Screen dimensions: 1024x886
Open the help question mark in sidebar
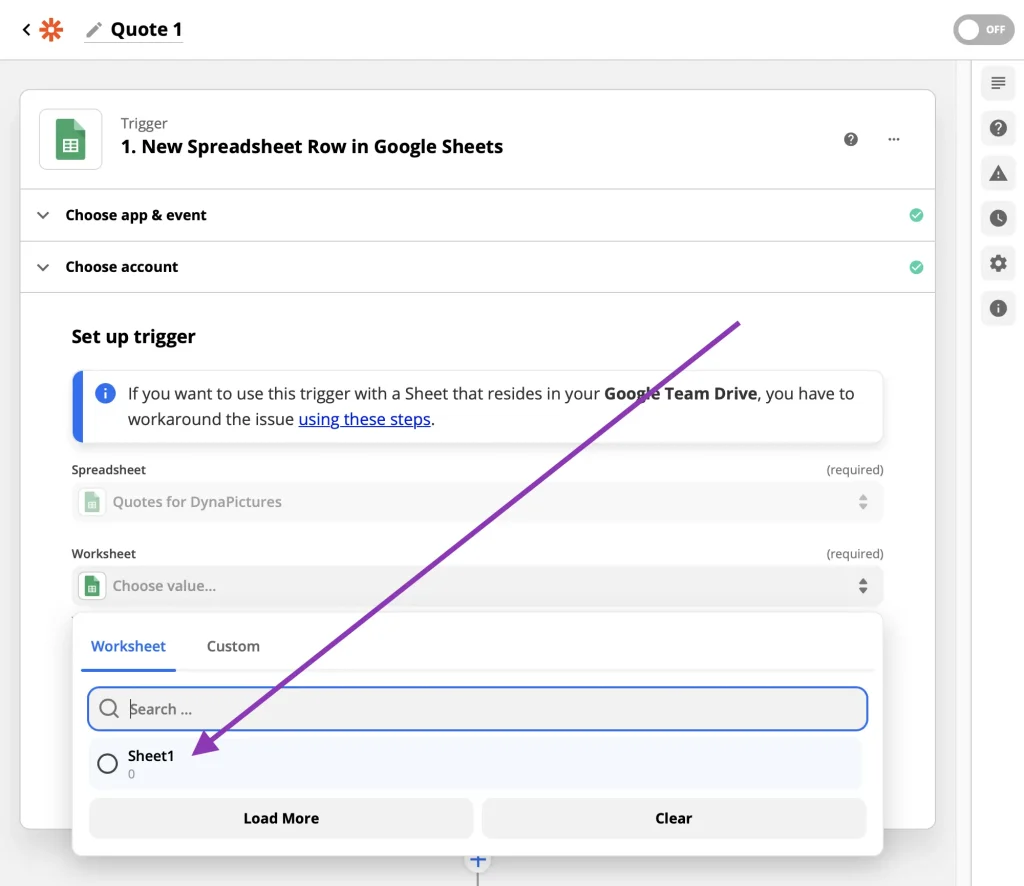pos(998,128)
